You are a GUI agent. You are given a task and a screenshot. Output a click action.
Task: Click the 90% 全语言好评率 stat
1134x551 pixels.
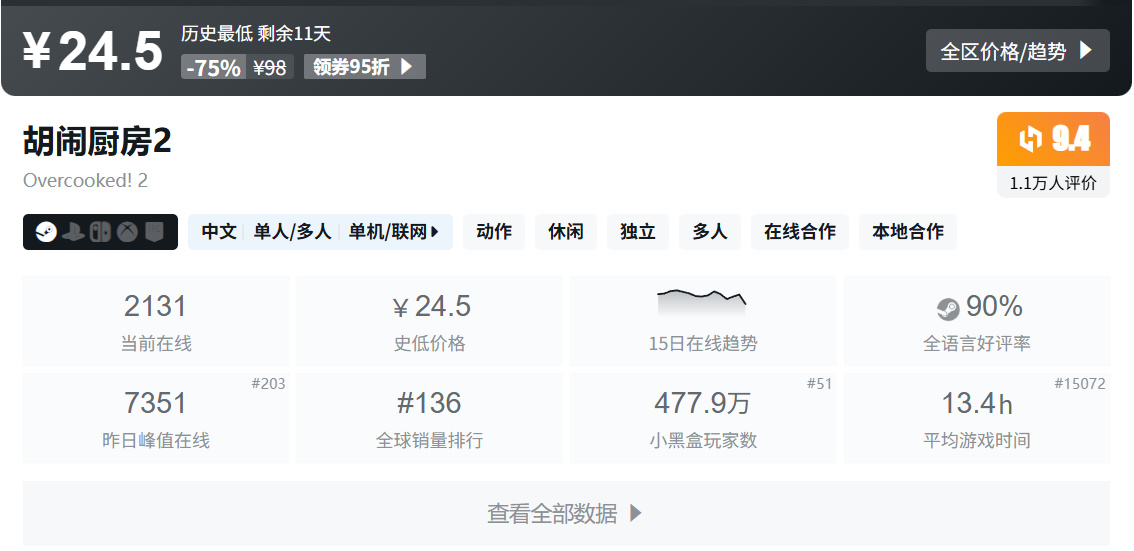click(977, 320)
